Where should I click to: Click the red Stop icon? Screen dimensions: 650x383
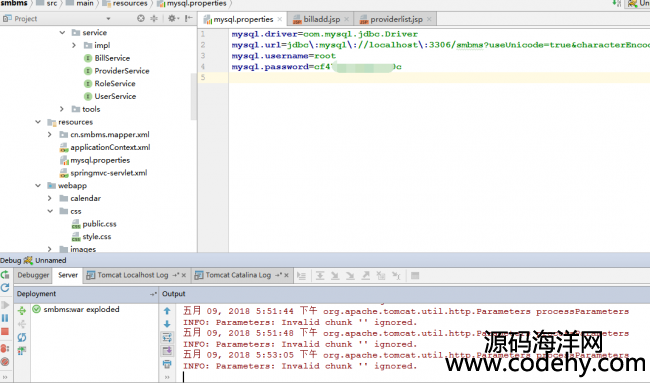[5, 332]
